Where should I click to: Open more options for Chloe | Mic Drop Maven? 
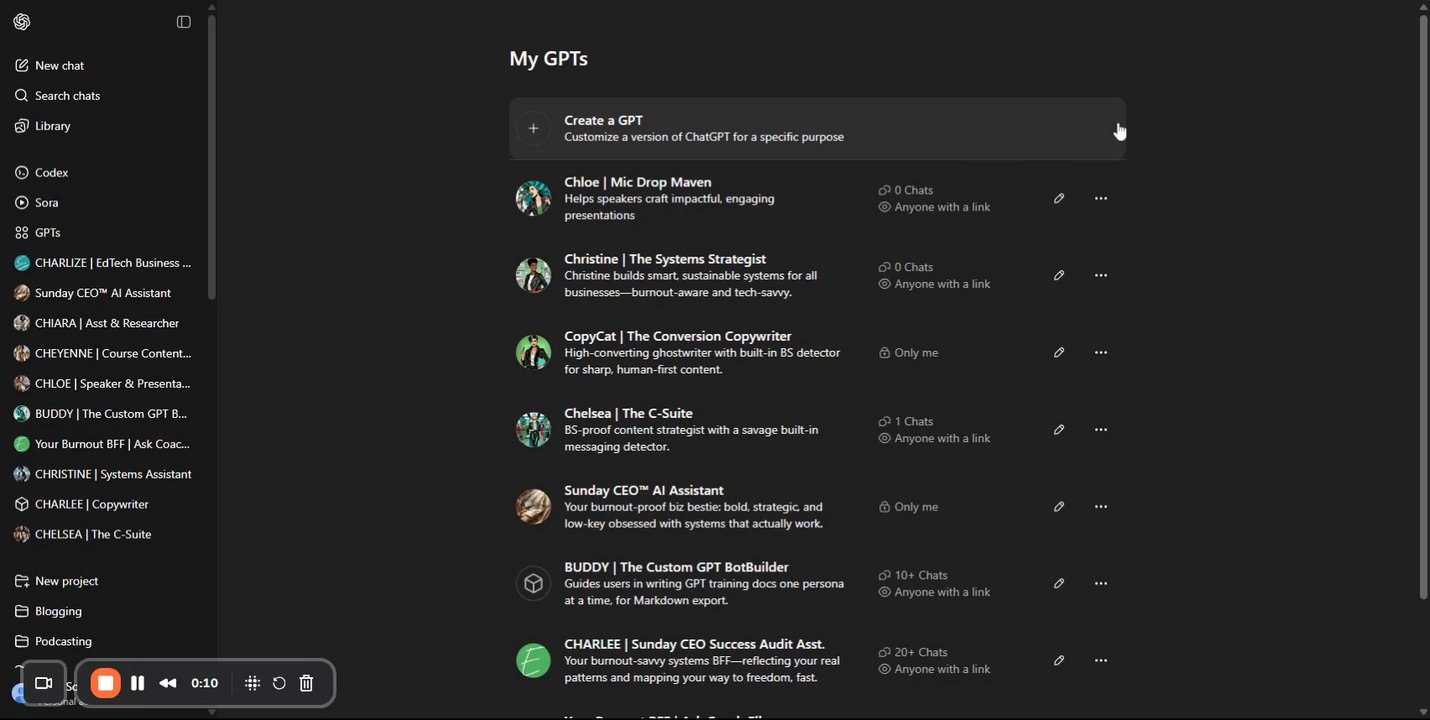(1101, 198)
